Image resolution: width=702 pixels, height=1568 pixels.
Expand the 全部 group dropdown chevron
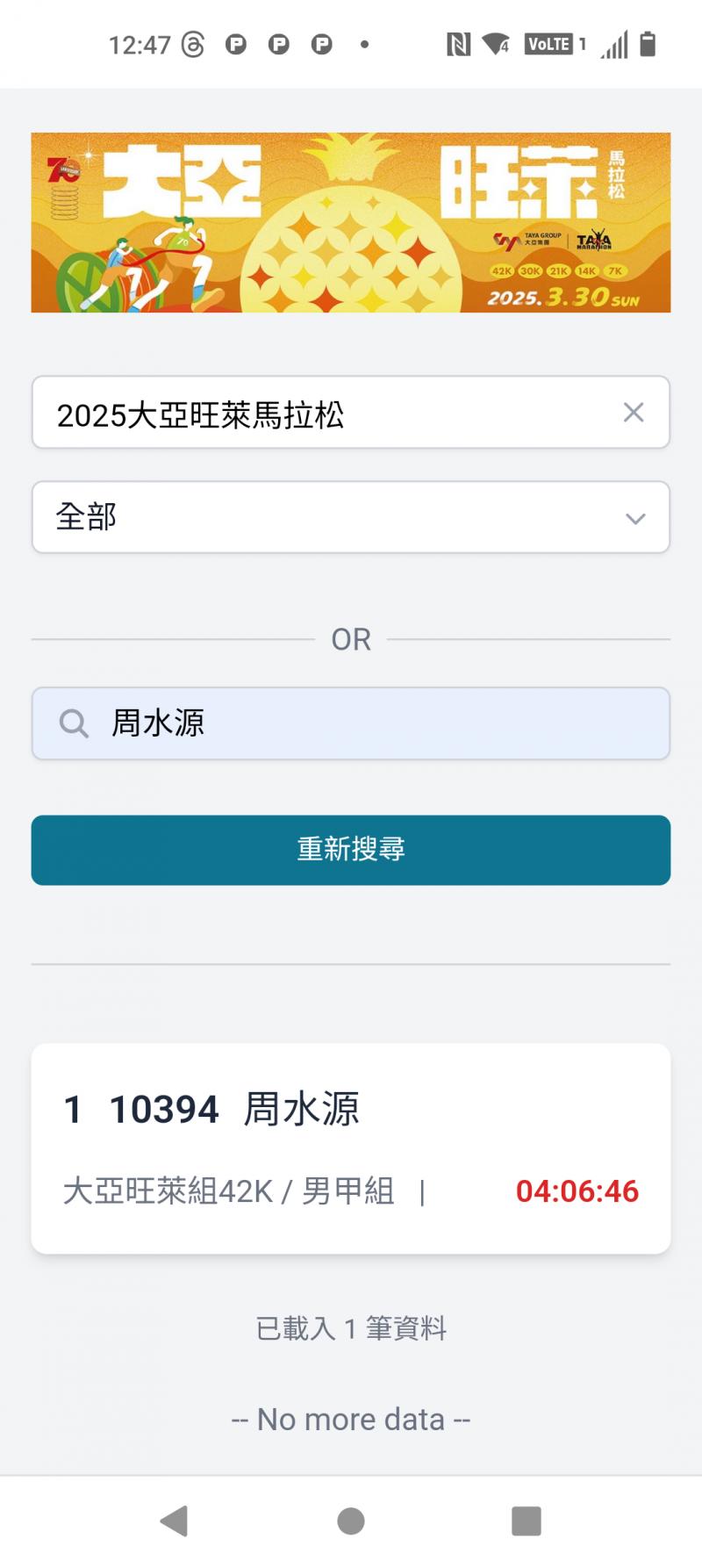pyautogui.click(x=635, y=518)
